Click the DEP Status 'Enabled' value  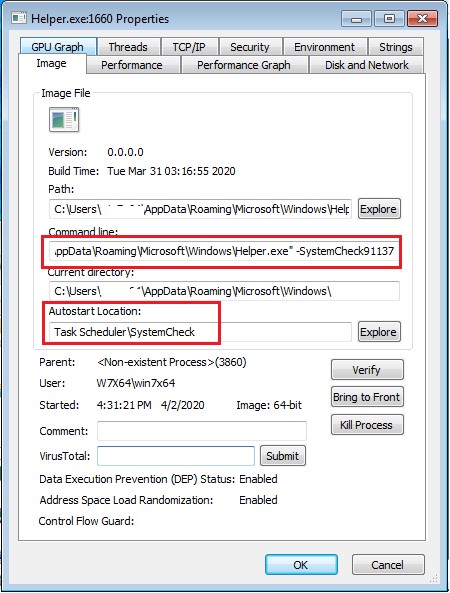258,479
